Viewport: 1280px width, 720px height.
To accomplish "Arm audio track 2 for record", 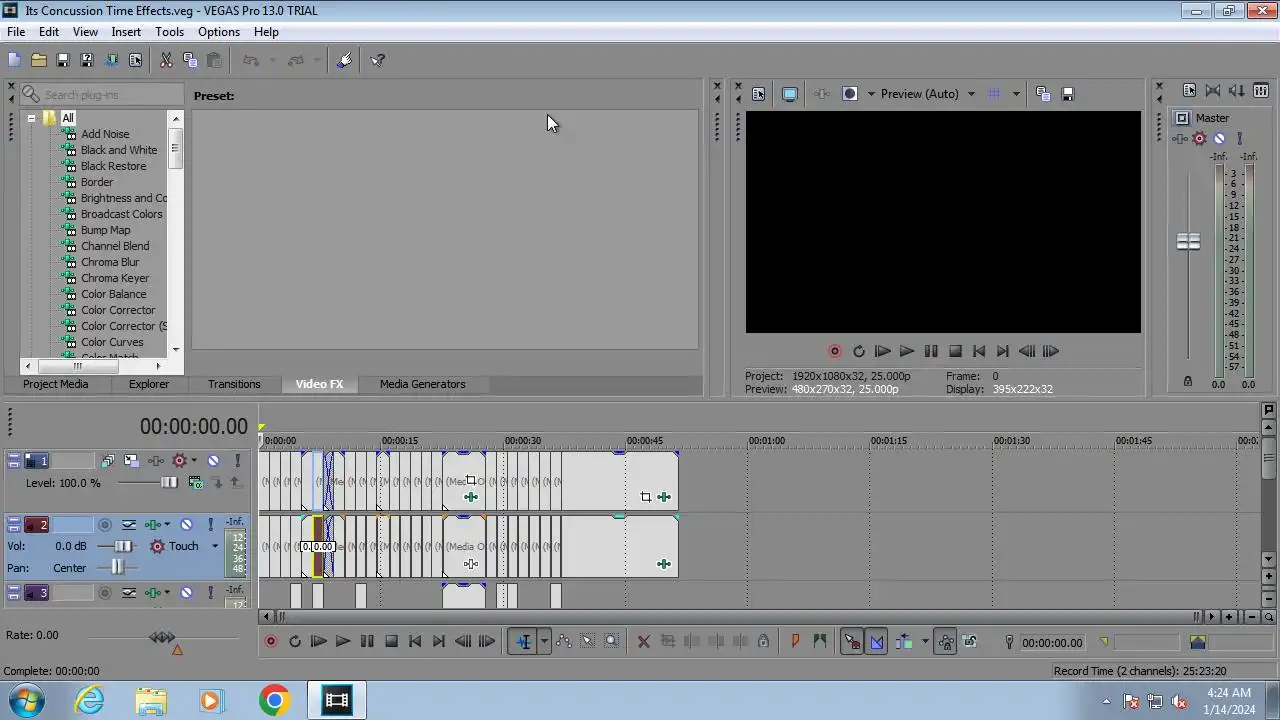I will click(105, 525).
